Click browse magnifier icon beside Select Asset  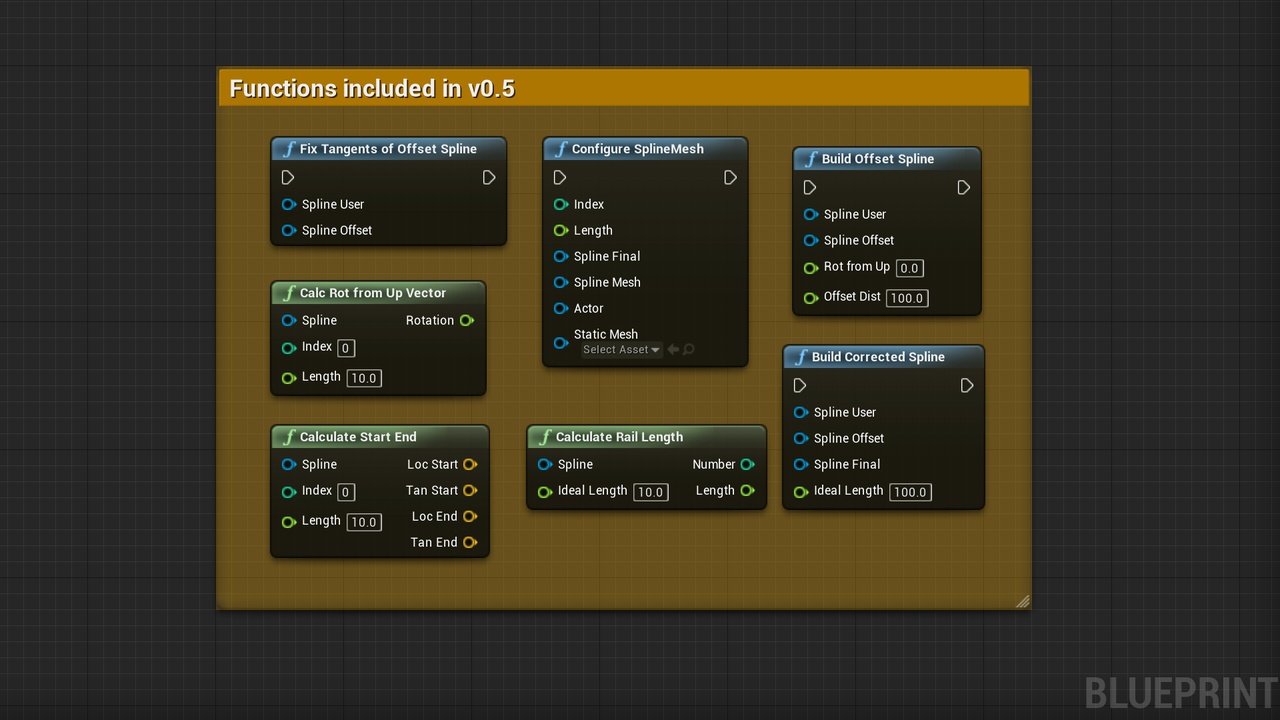click(688, 350)
